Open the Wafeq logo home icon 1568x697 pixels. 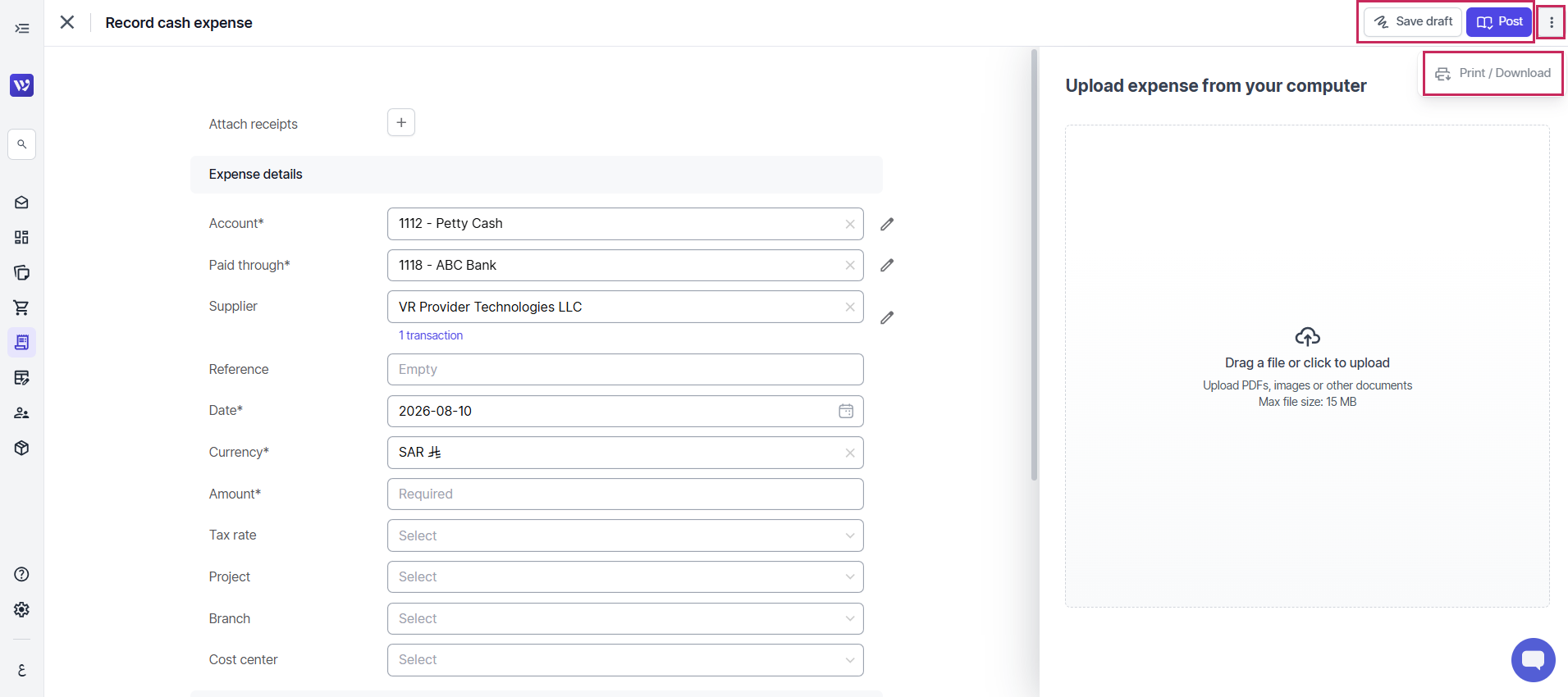[22, 85]
